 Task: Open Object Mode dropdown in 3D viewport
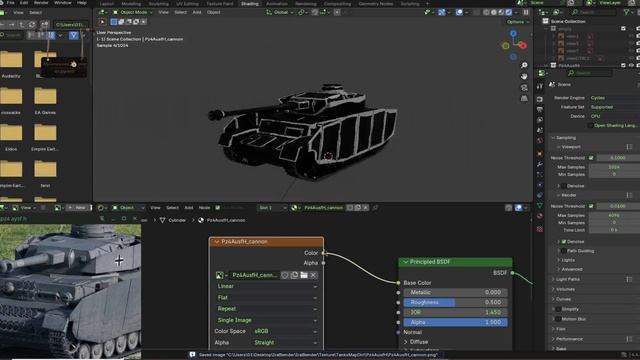pyautogui.click(x=133, y=12)
